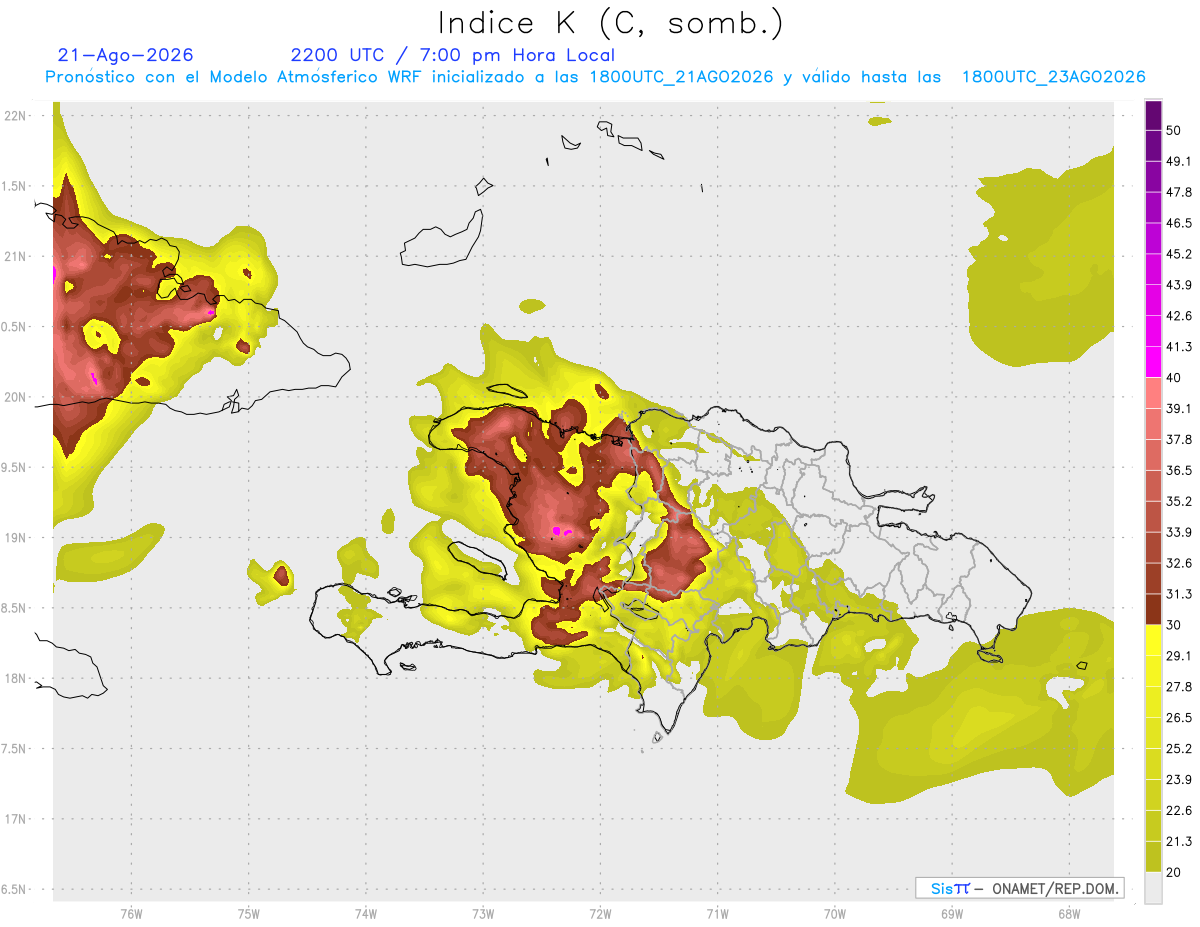The height and width of the screenshot is (927, 1200).
Task: Click the bright yellow legend band between 29.1 and 30
Action: point(1153,640)
